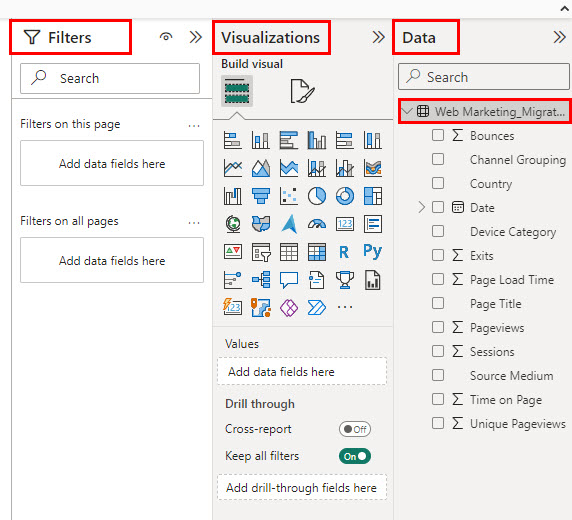Add the Key influencers visual
This screenshot has height=520, width=572.
[233, 280]
